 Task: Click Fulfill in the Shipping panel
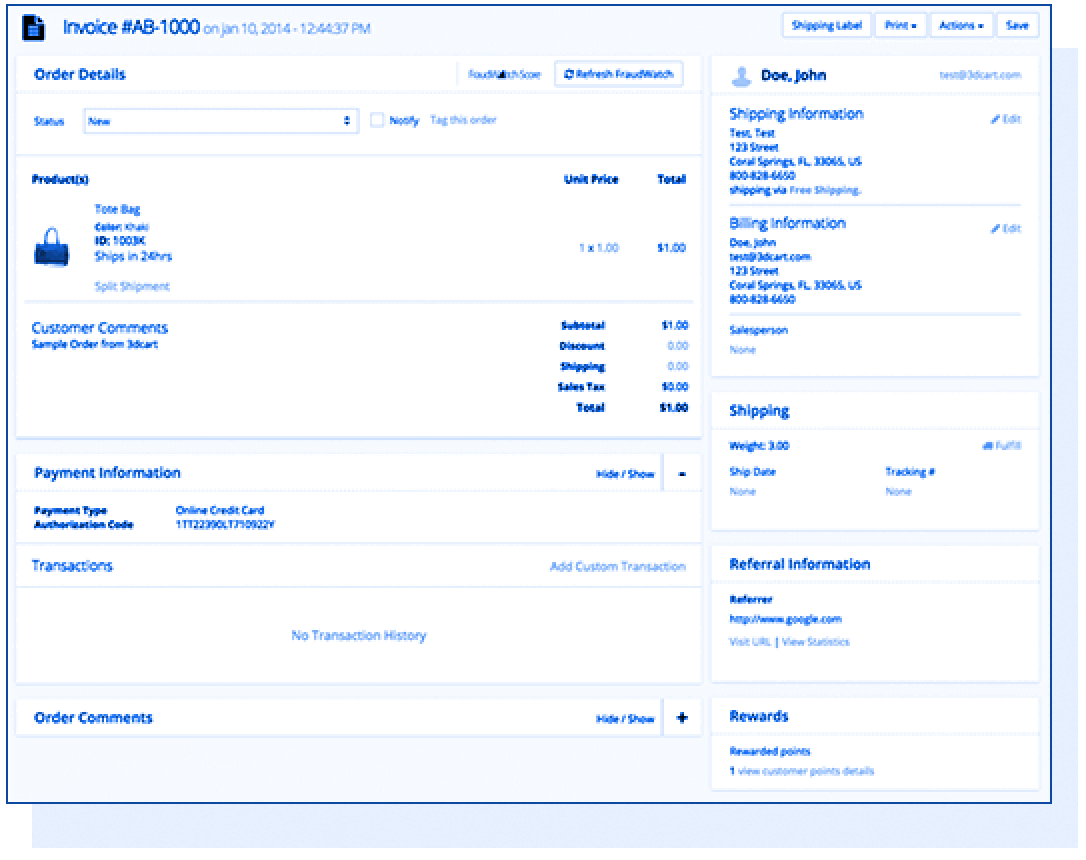coord(1002,446)
